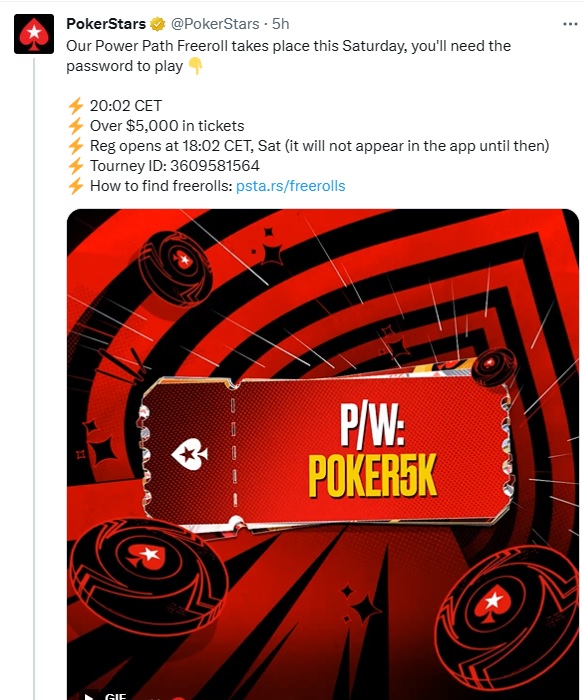The width and height of the screenshot is (584, 700).
Task: Click the pointing-down hand emoji
Action: [195, 67]
